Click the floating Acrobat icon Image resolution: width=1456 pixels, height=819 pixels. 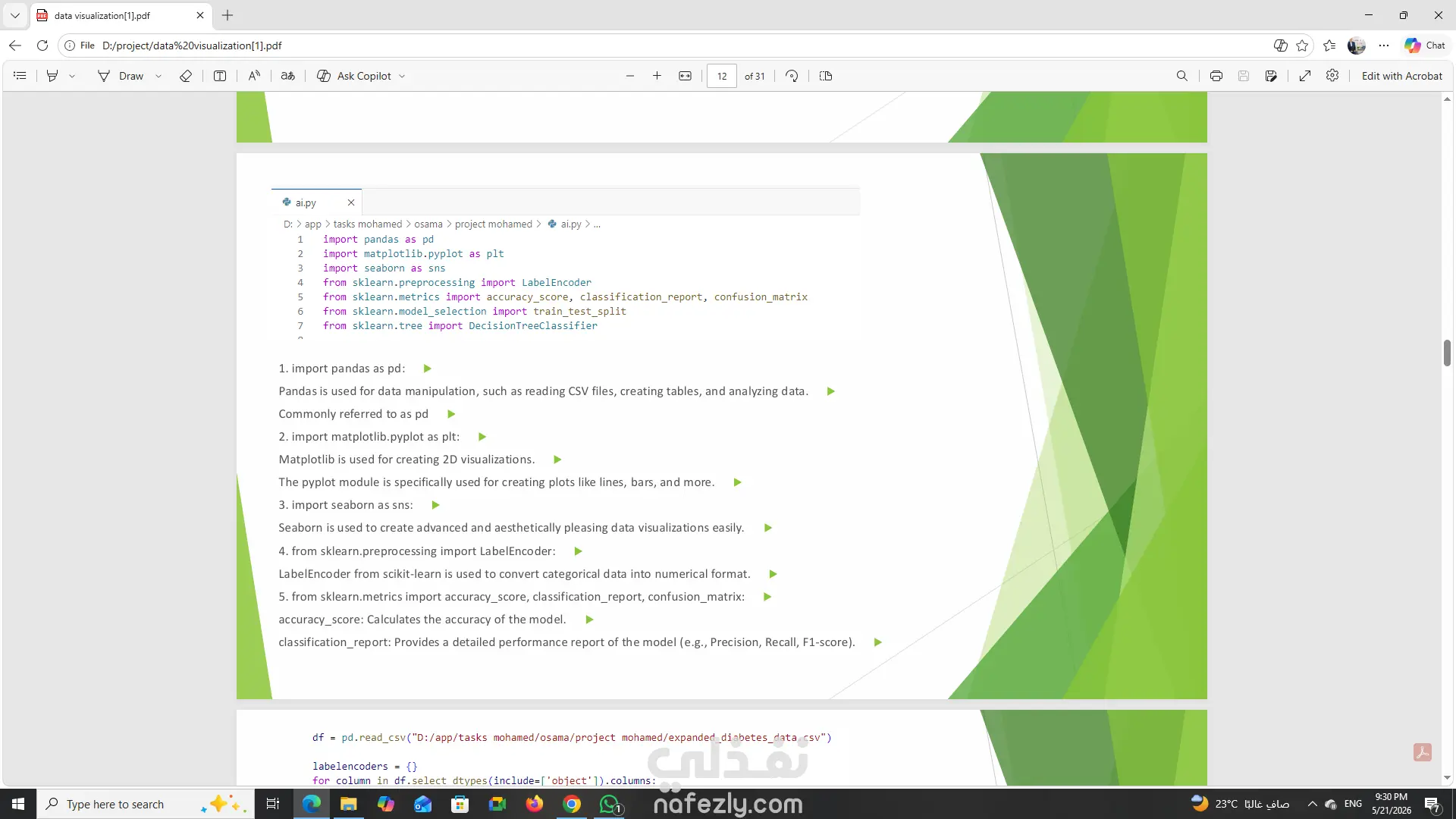click(1423, 752)
